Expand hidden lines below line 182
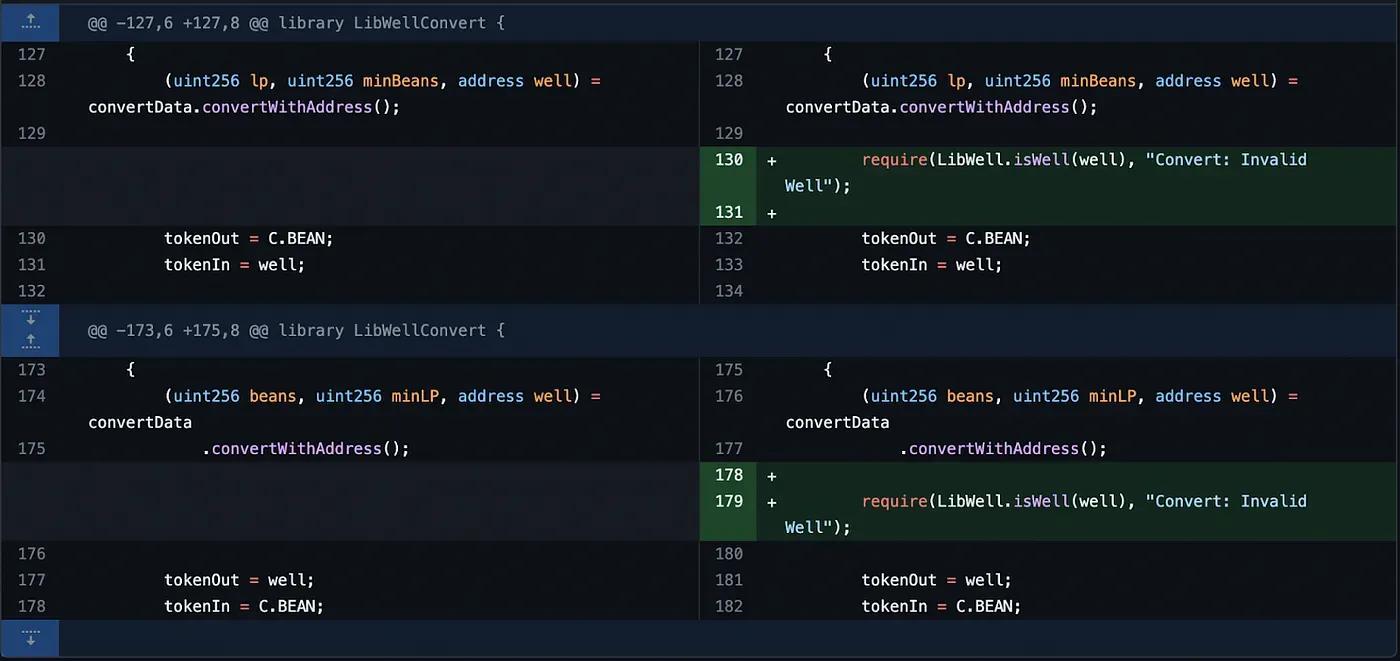The width and height of the screenshot is (1400, 661). tap(30, 638)
